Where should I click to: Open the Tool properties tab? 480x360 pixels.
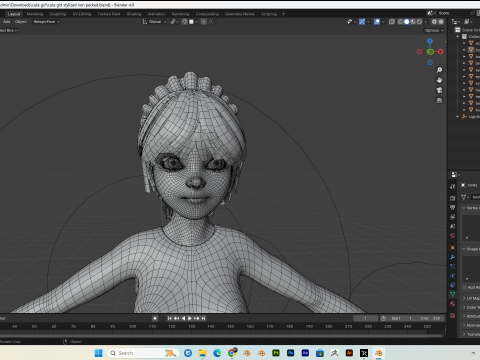click(452, 187)
